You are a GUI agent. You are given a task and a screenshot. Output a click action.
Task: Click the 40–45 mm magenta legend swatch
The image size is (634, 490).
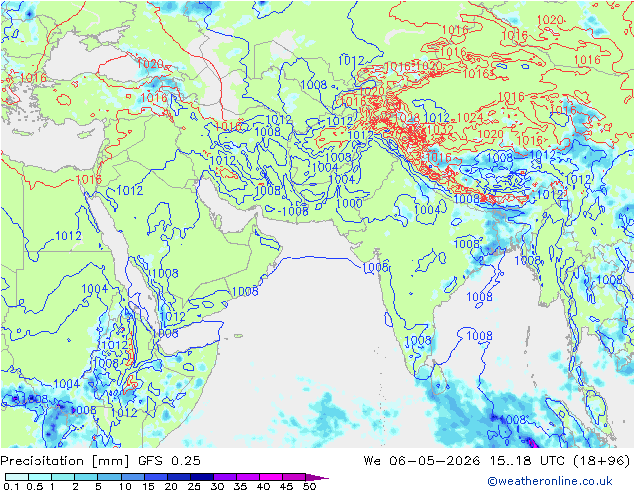pos(271,477)
